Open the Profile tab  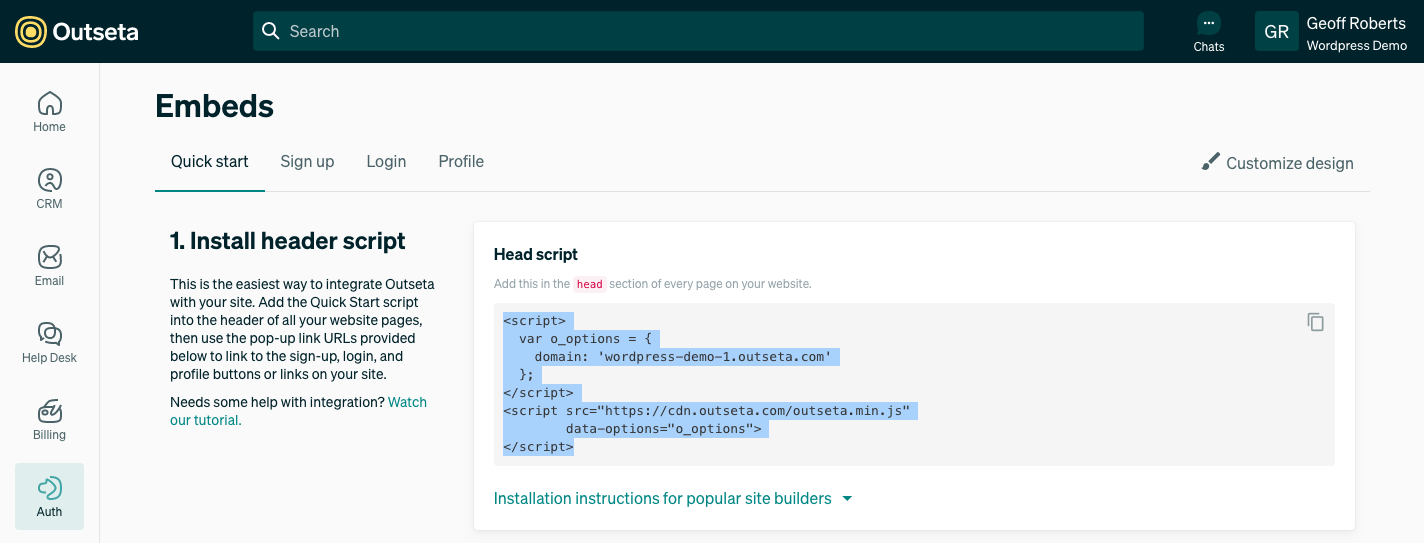(x=461, y=161)
